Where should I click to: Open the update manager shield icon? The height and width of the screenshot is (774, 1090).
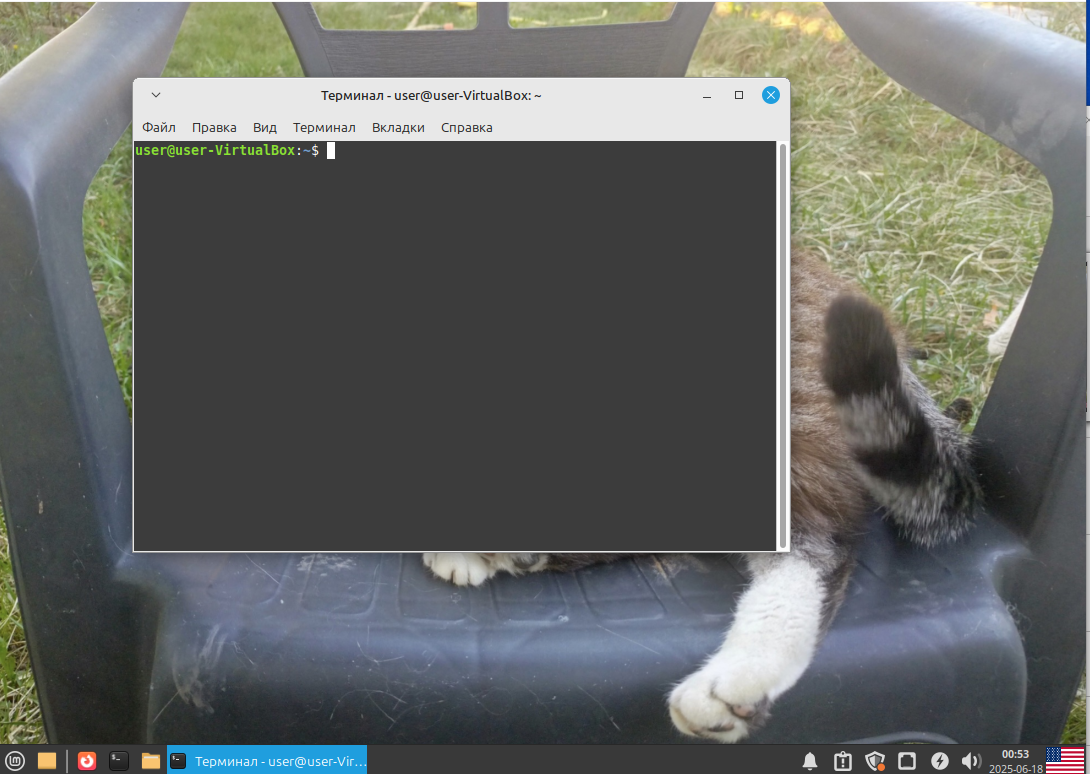click(875, 761)
